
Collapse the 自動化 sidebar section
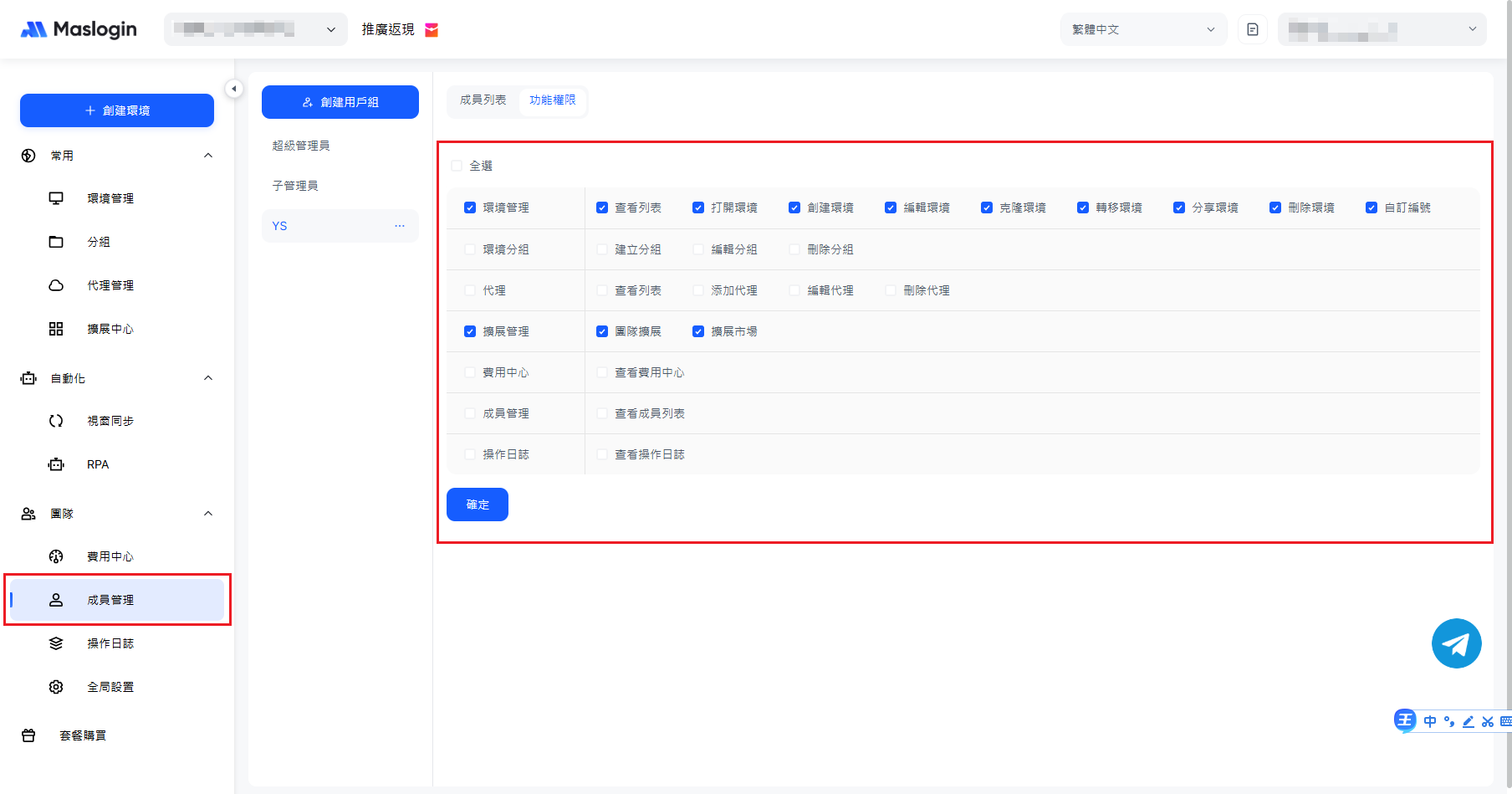[x=208, y=378]
